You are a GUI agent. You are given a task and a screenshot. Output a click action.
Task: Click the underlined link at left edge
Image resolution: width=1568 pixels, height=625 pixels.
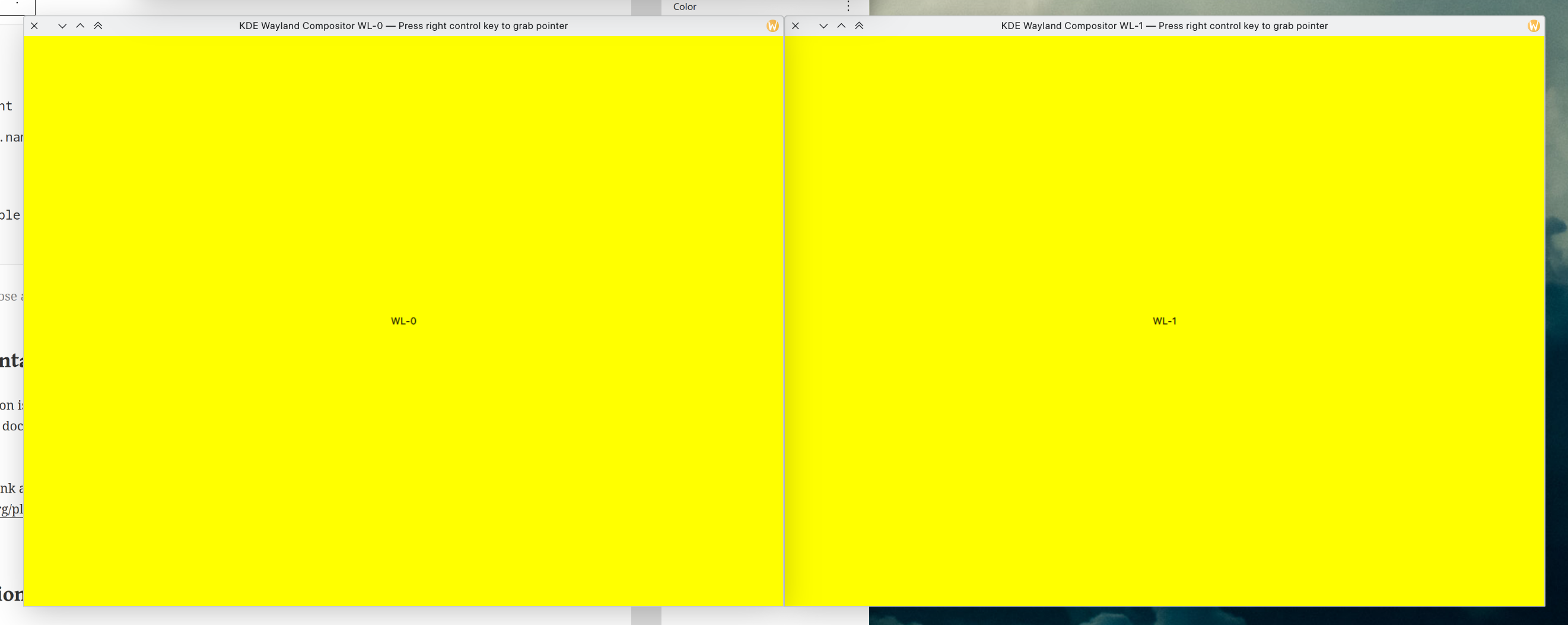[11, 509]
